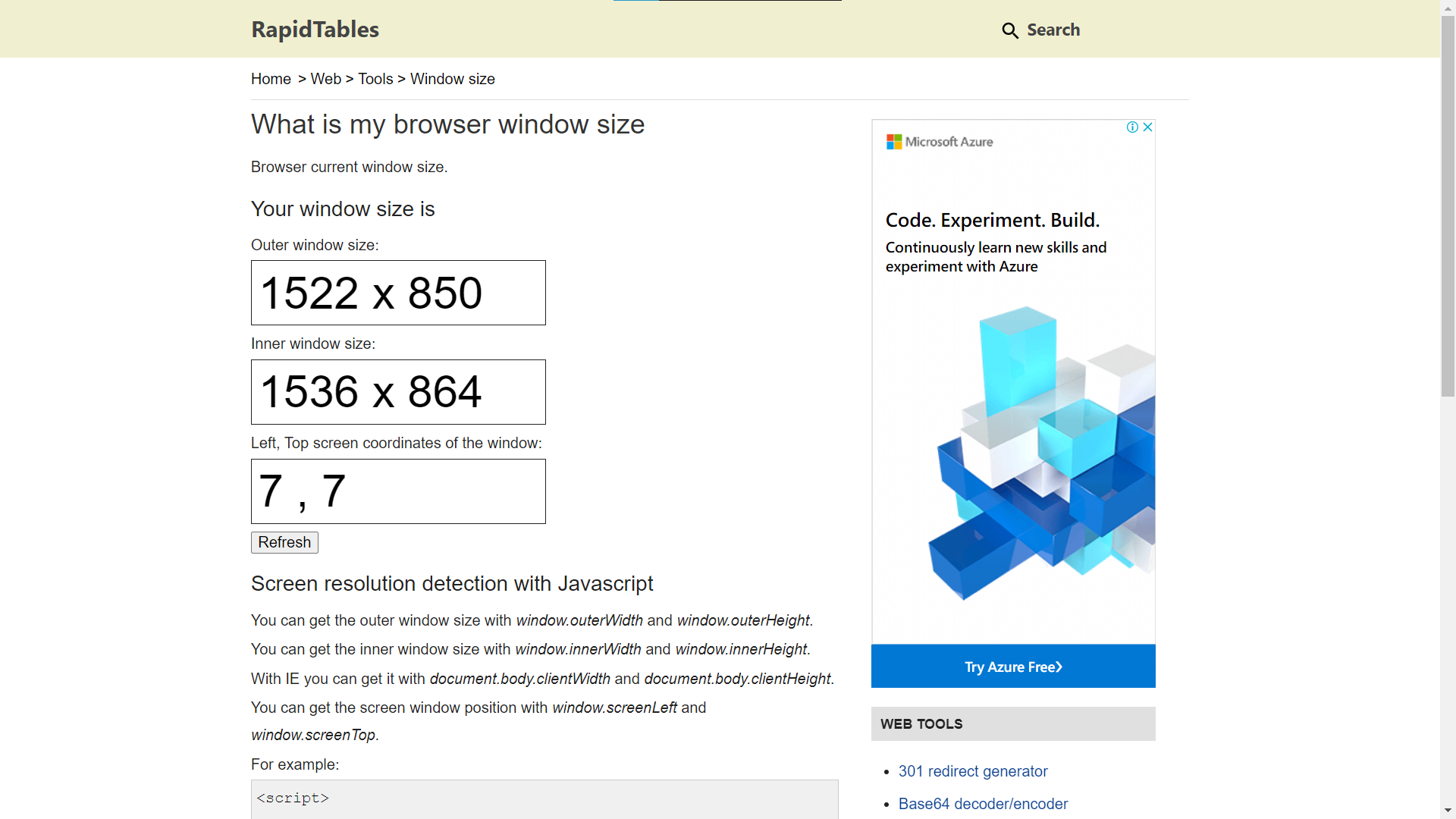Click the scrollbar down arrow
This screenshot has height=819, width=1456.
1448,811
